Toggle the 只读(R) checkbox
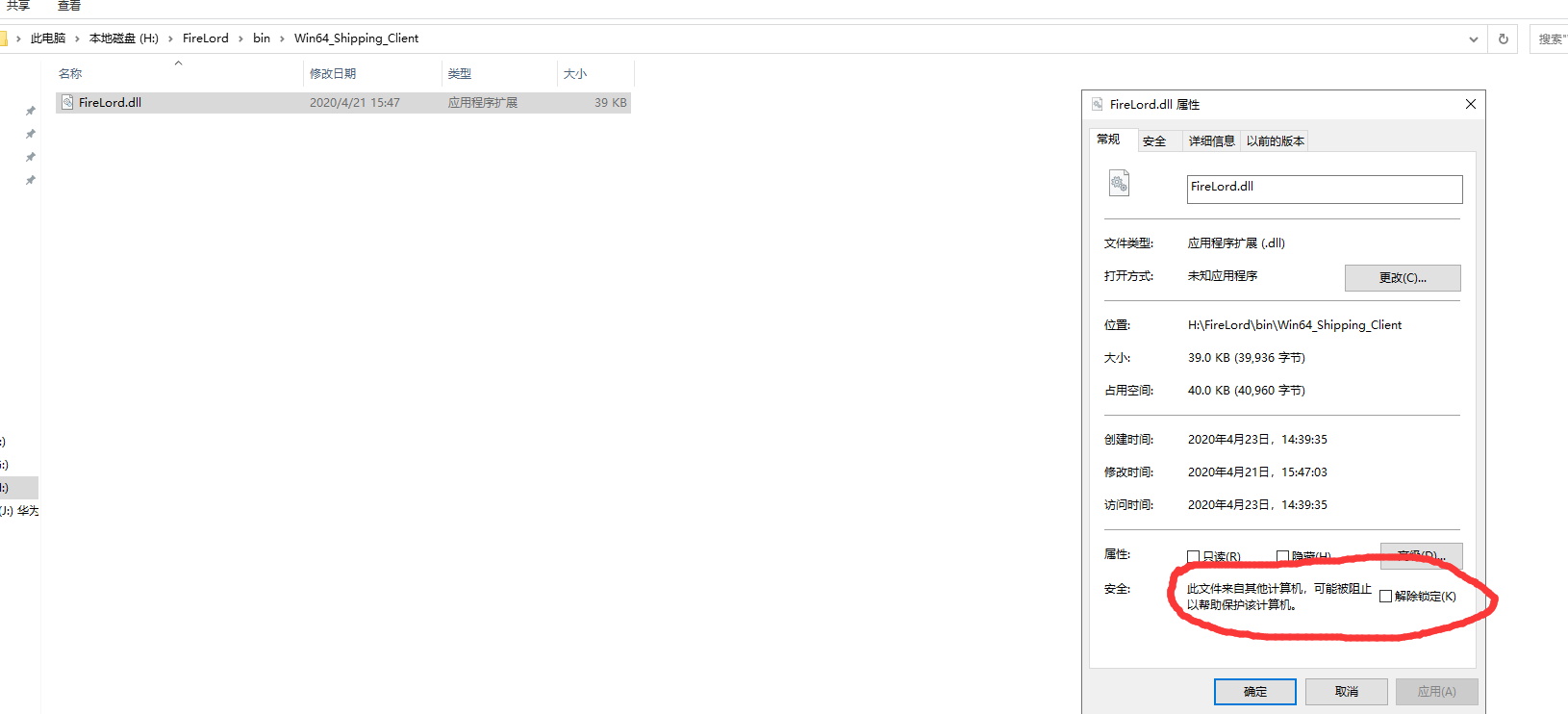The height and width of the screenshot is (714, 1568). pos(1194,557)
